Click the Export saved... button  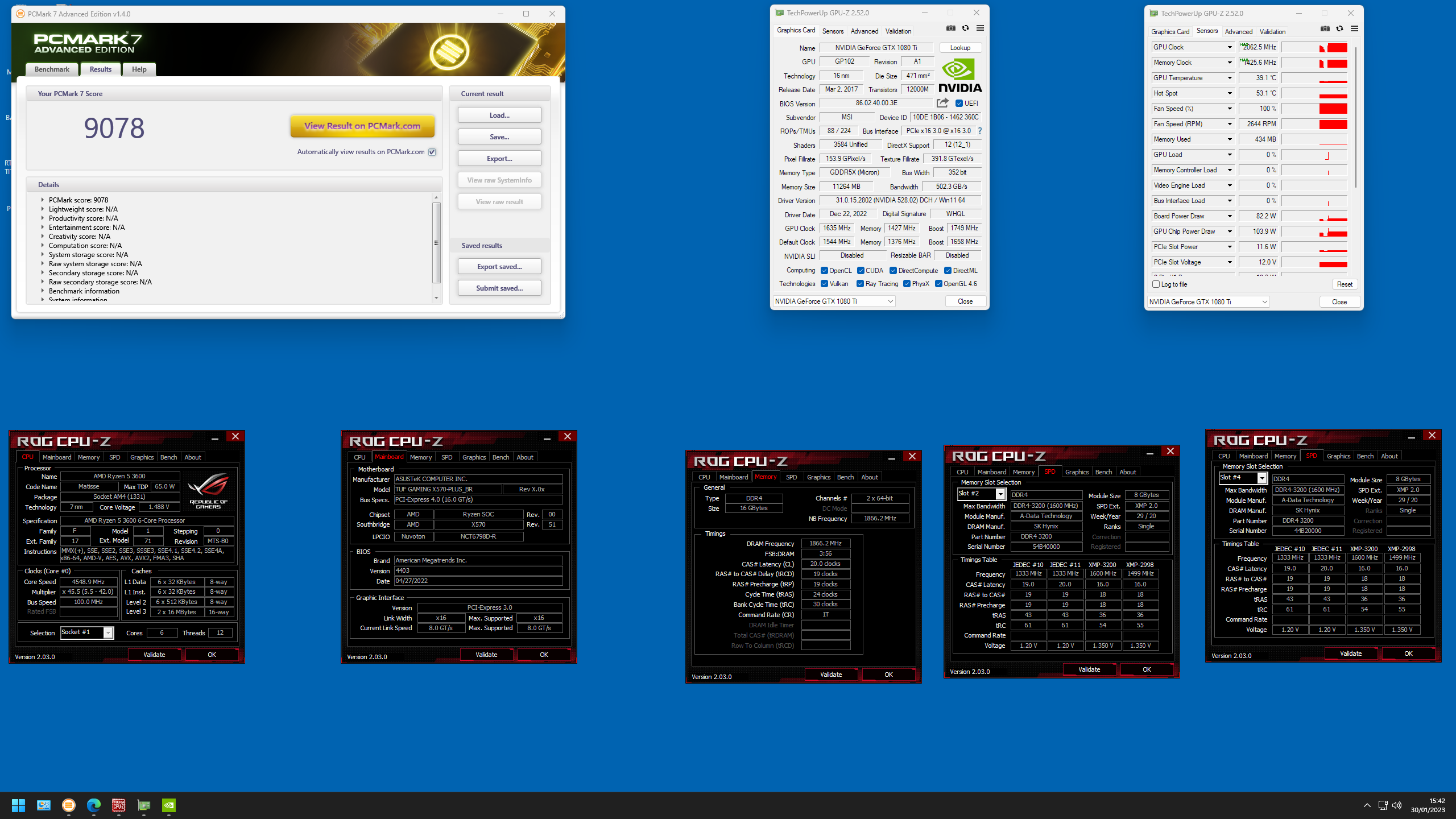(x=499, y=267)
